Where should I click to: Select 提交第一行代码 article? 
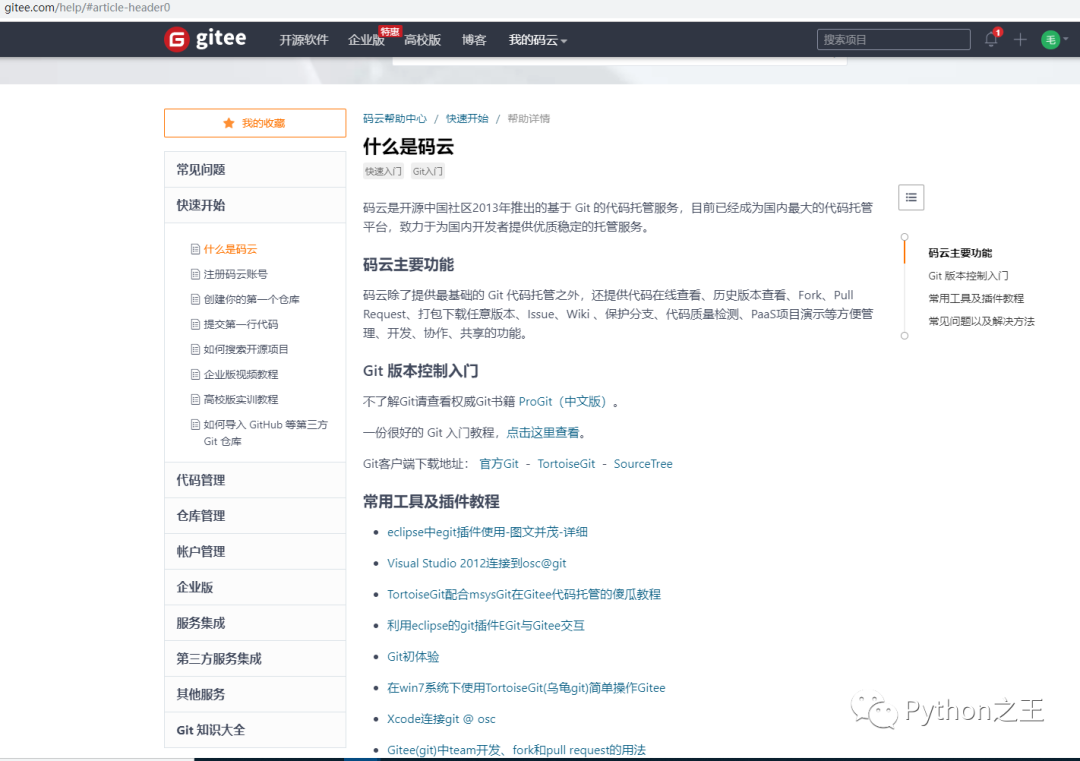(x=241, y=324)
